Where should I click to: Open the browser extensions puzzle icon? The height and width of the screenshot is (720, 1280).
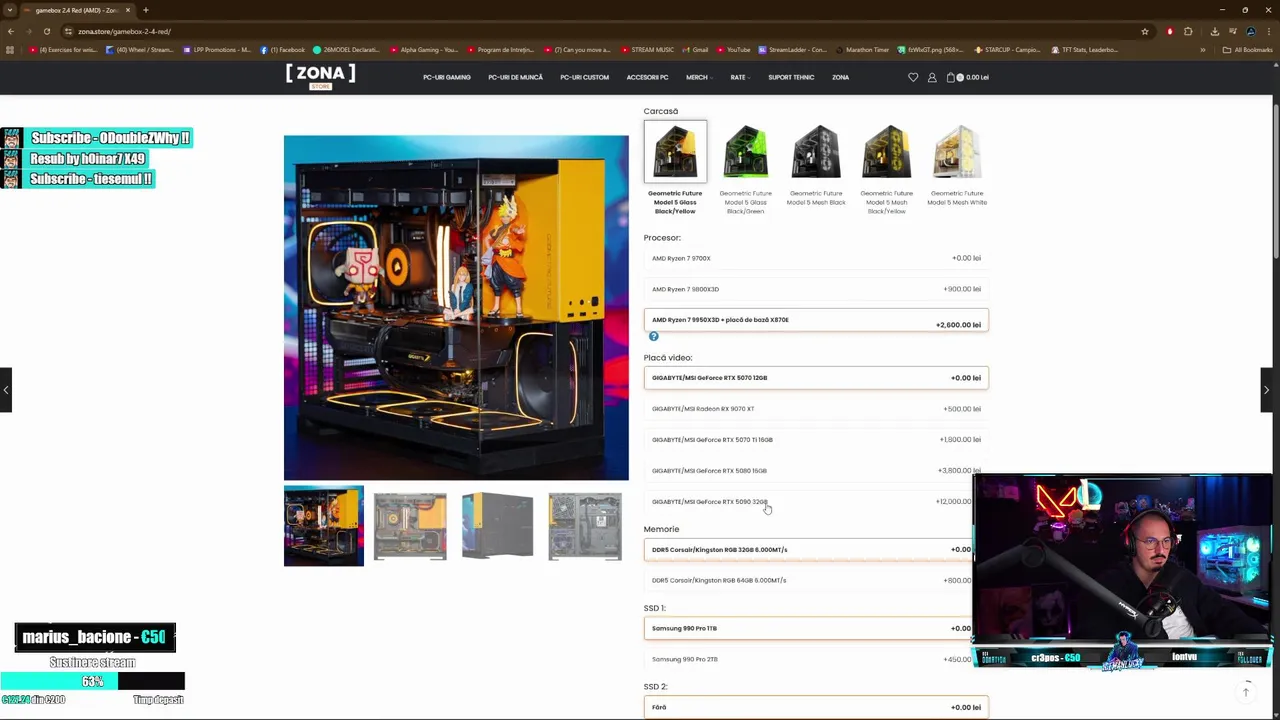pyautogui.click(x=1188, y=31)
